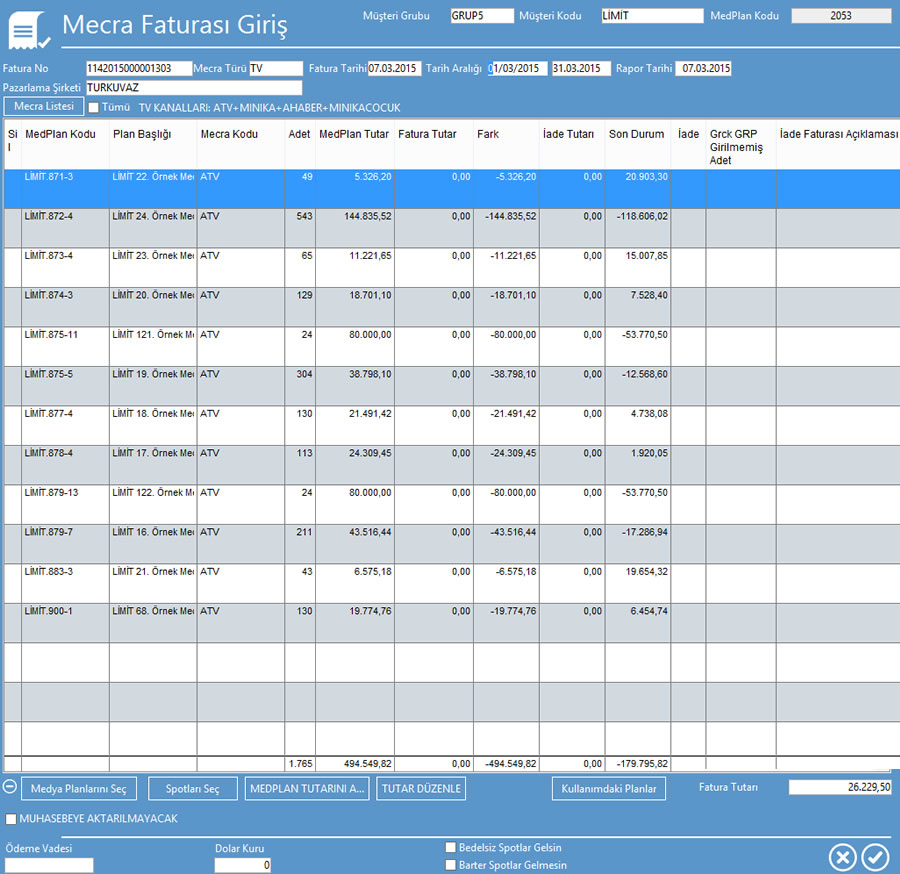Open Kullanımdaki Planlar

click(x=608, y=789)
